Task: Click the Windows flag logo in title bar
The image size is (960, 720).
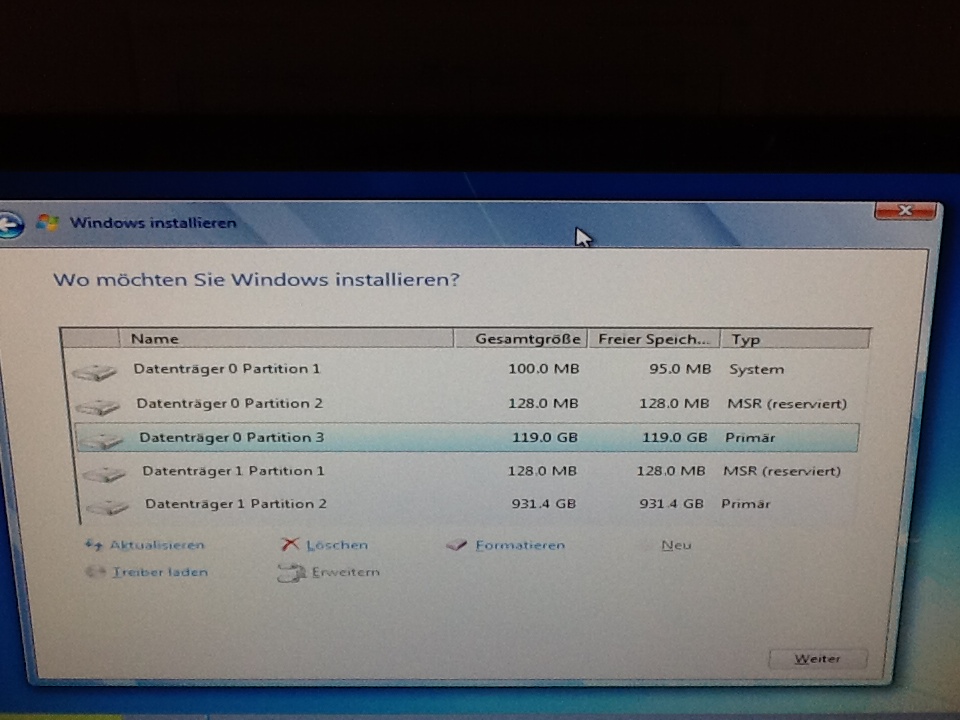Action: (47, 222)
